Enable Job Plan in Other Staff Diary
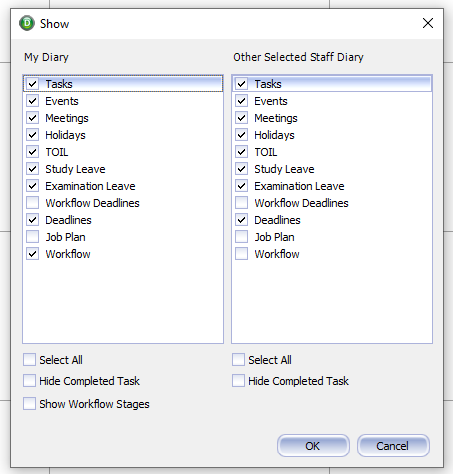Screen dimensions: 453x474 tap(242, 237)
